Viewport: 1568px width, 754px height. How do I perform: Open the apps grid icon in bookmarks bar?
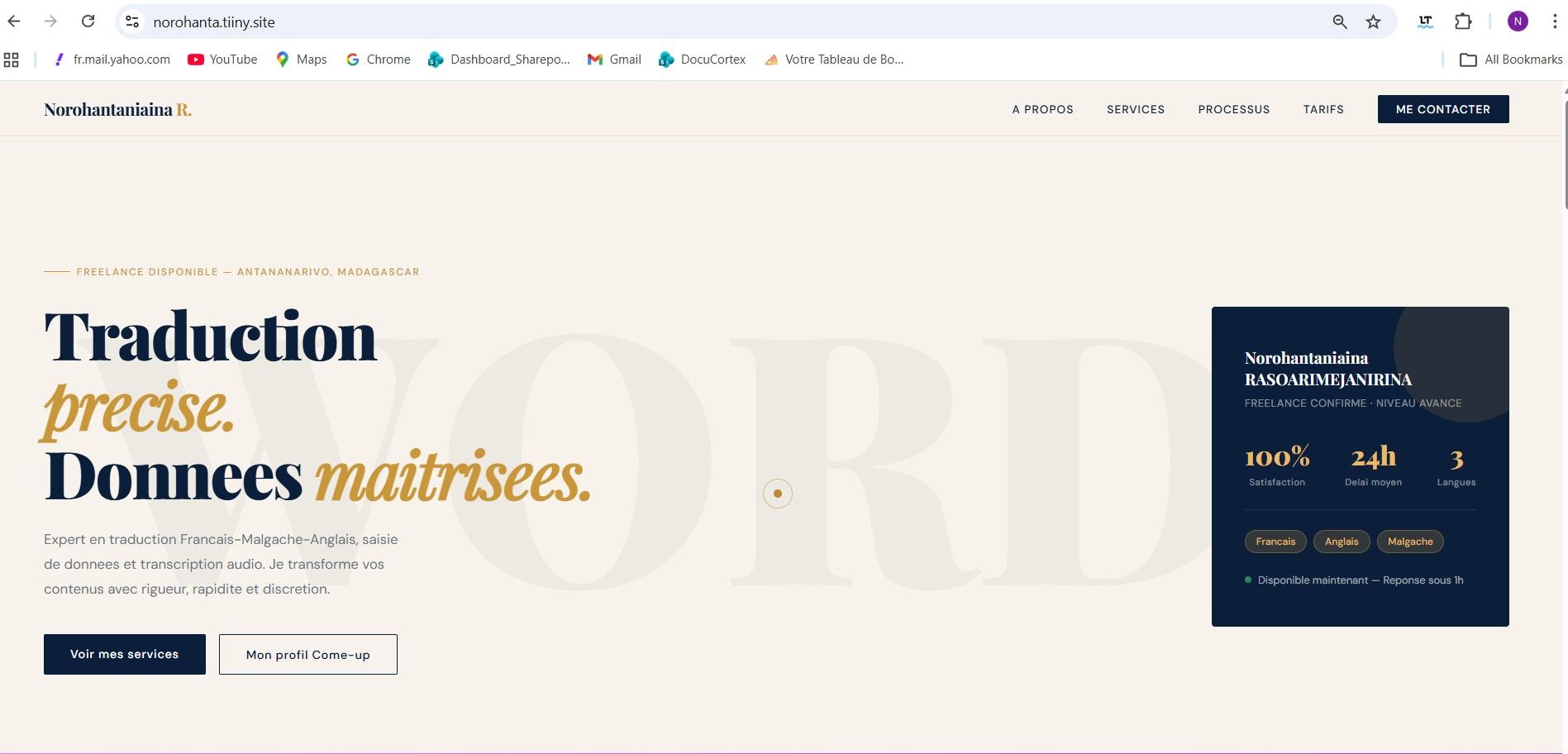pos(12,60)
